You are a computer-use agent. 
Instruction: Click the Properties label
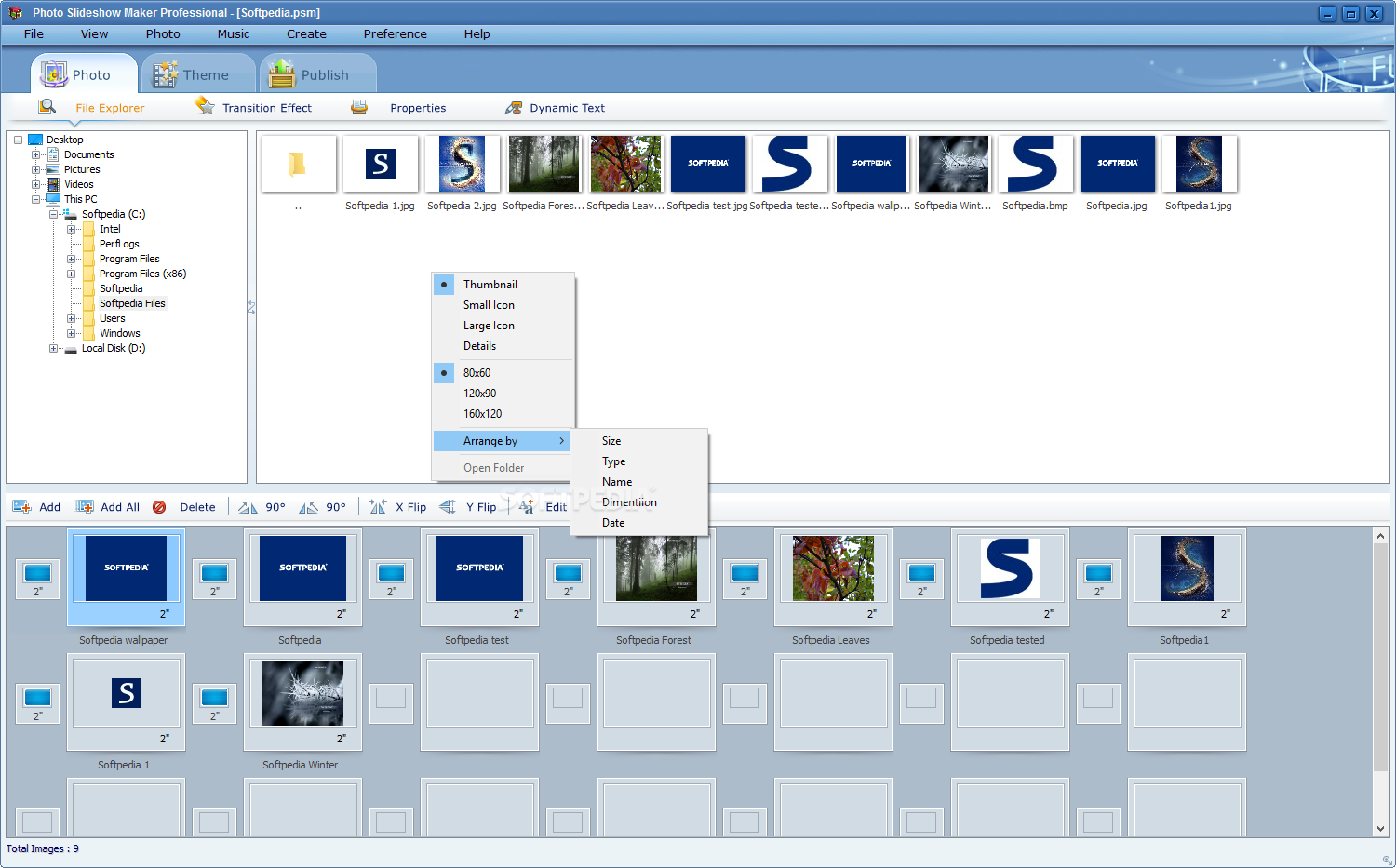(418, 108)
